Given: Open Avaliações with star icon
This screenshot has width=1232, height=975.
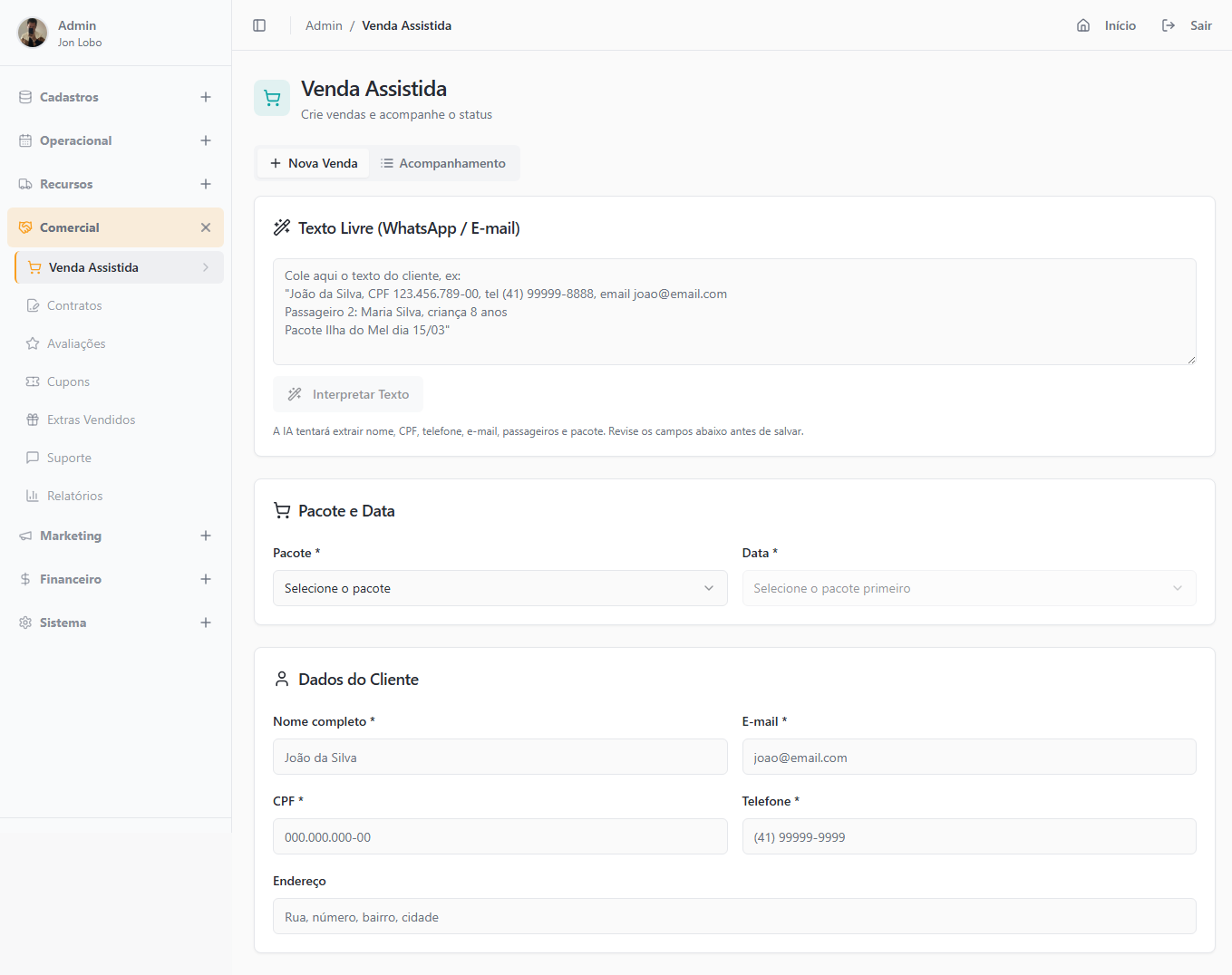Looking at the screenshot, I should point(76,343).
